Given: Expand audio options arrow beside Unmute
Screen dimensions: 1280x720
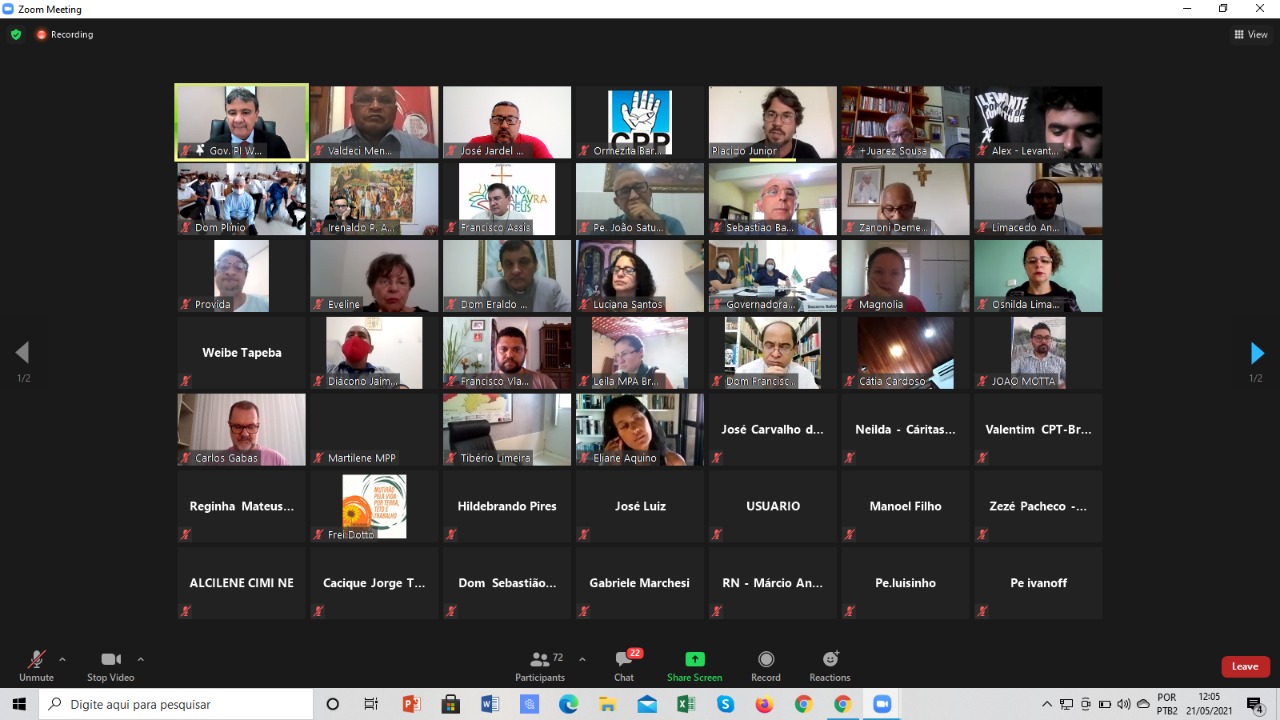Looking at the screenshot, I should [62, 659].
